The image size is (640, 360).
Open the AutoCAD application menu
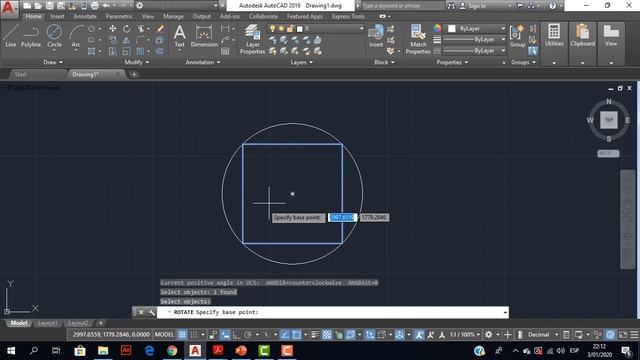9,8
